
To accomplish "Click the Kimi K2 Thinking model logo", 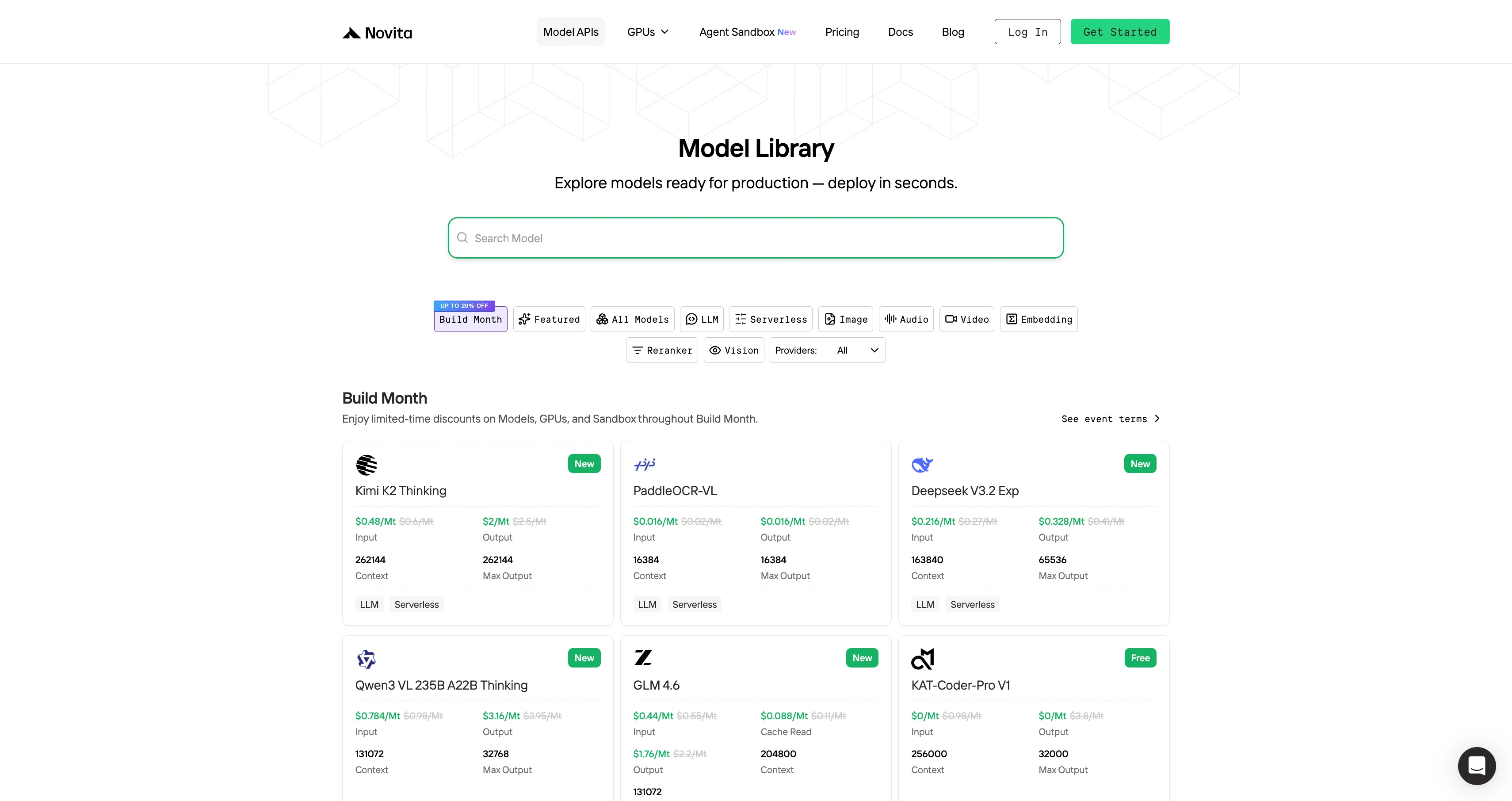I will point(366,465).
